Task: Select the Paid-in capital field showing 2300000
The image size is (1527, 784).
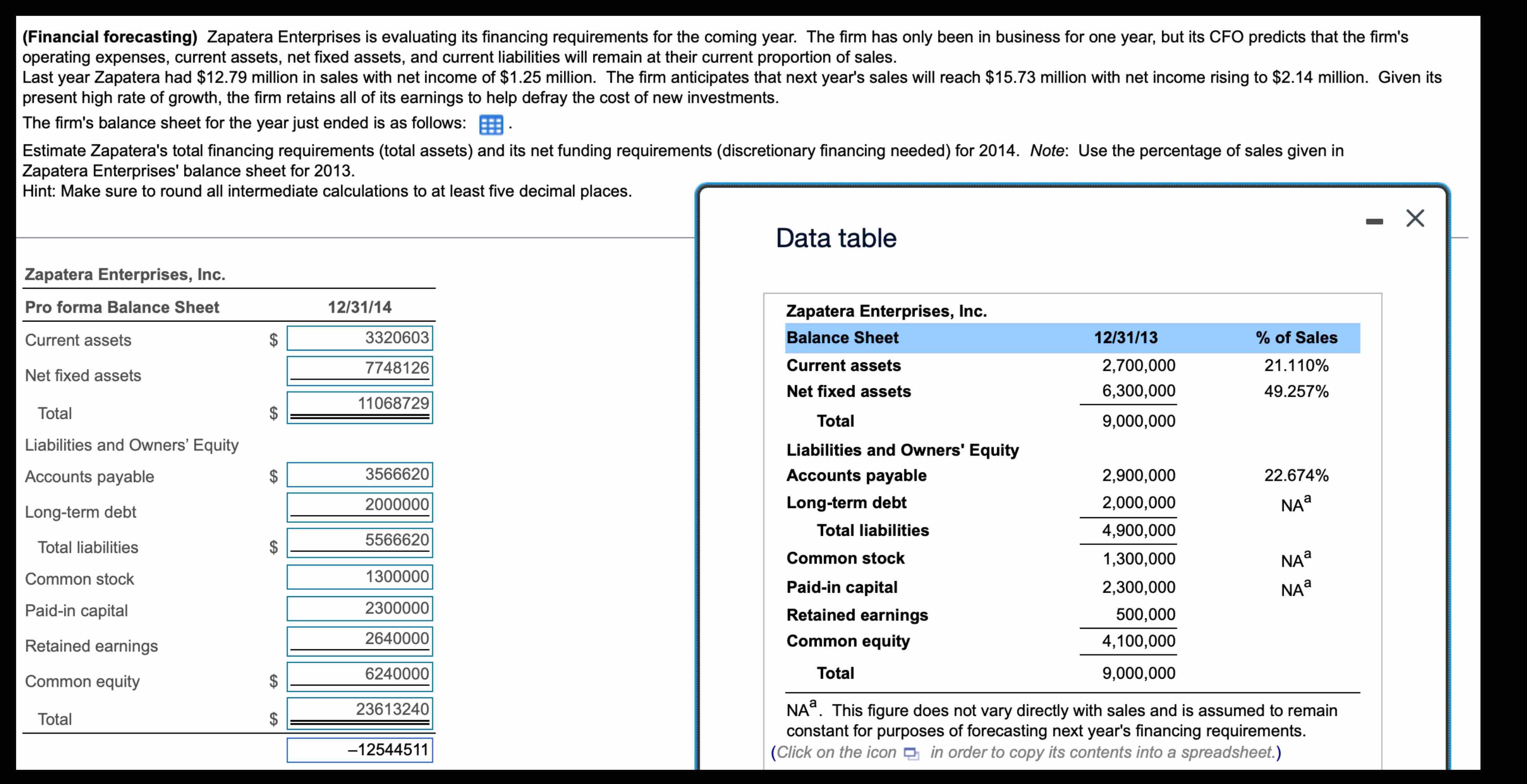Action: [360, 608]
